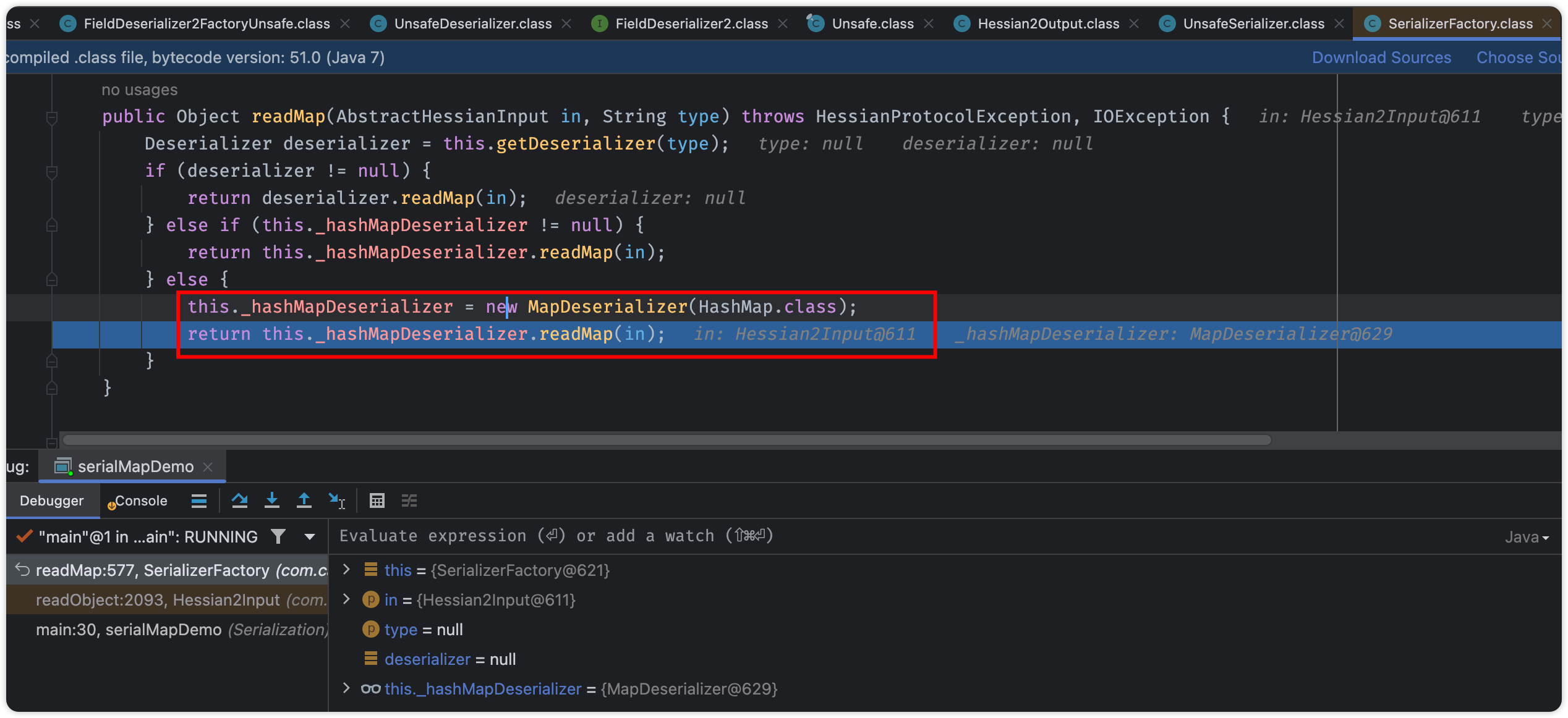Expand the 'in' Hessian2Input@611 variable
1568x718 pixels.
[346, 599]
